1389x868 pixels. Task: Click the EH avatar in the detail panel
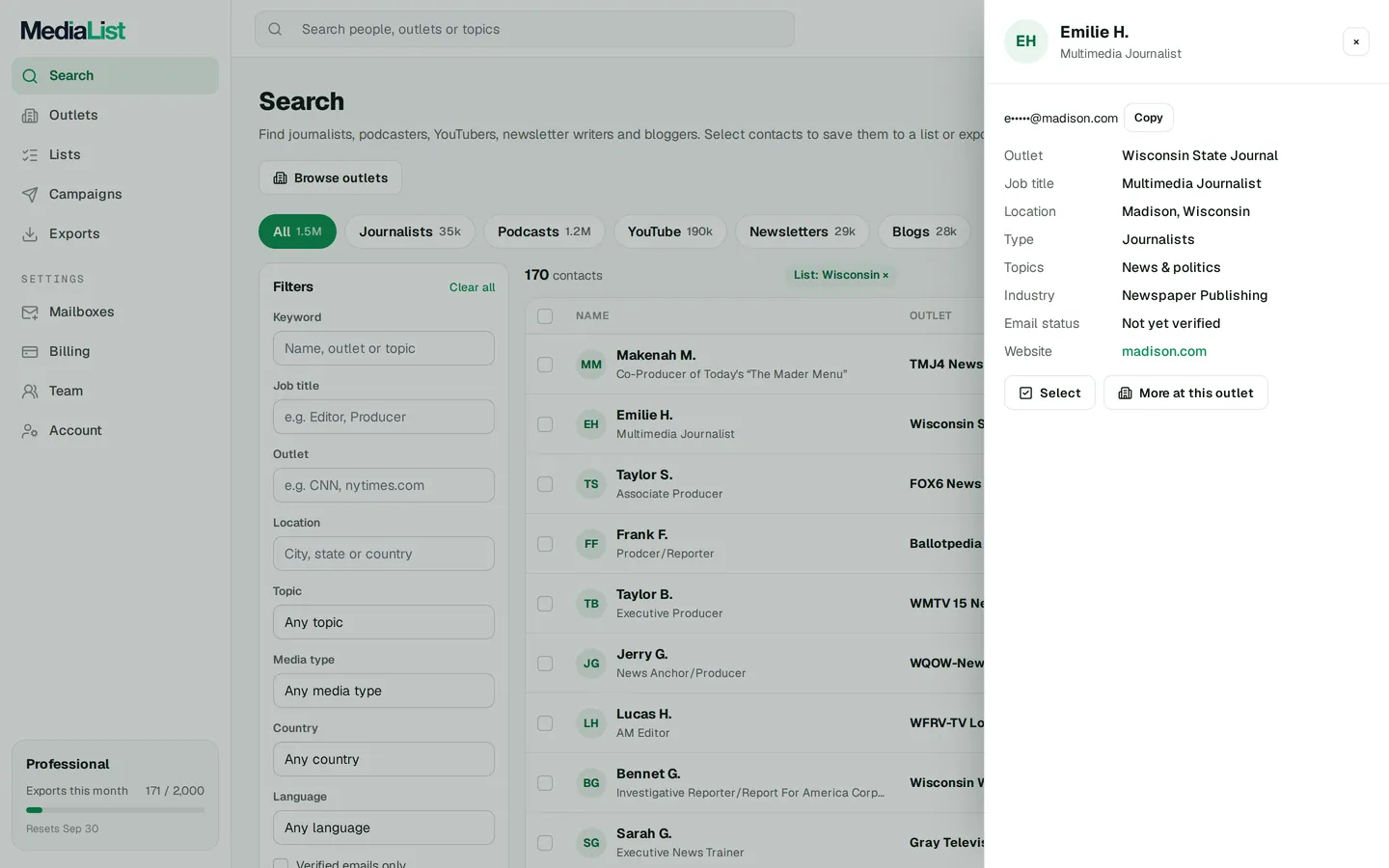[1026, 41]
